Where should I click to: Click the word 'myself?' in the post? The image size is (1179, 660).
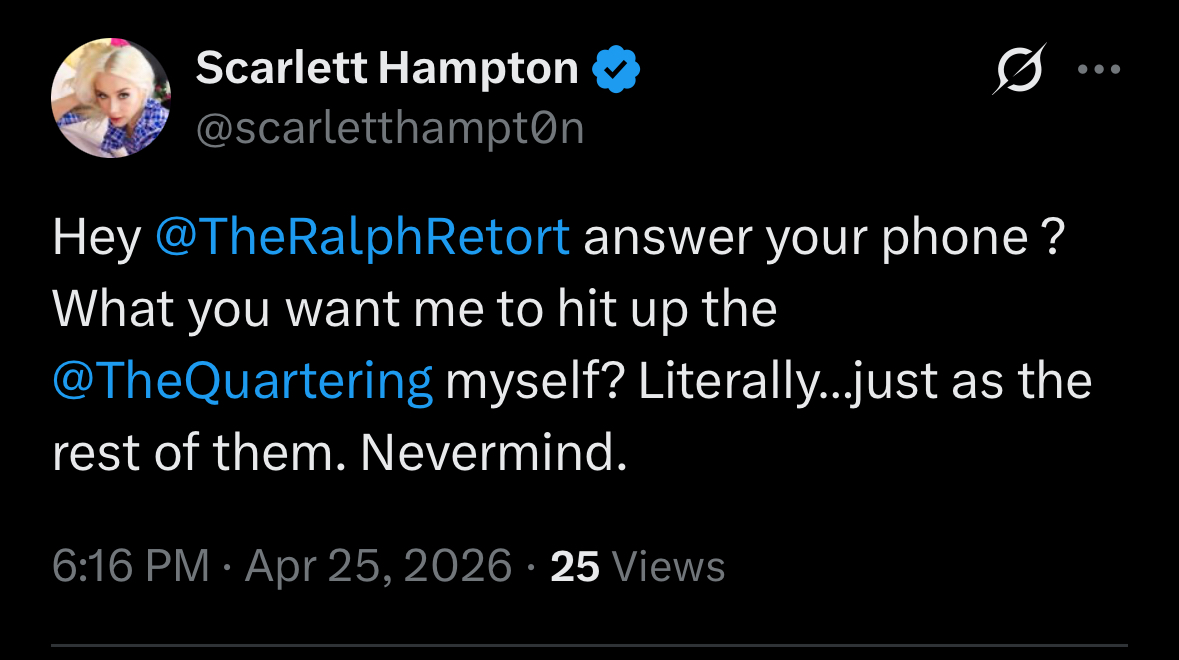(535, 380)
